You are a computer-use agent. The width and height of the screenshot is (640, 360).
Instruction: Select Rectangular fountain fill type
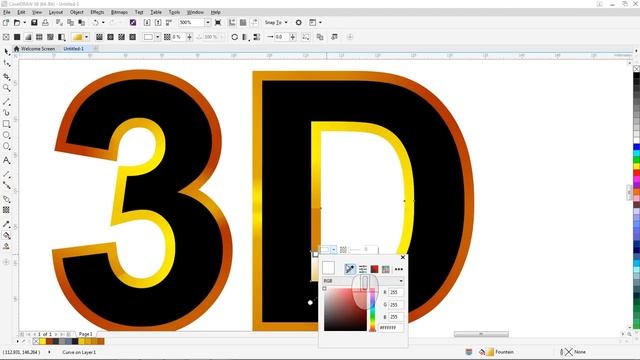click(x=132, y=37)
